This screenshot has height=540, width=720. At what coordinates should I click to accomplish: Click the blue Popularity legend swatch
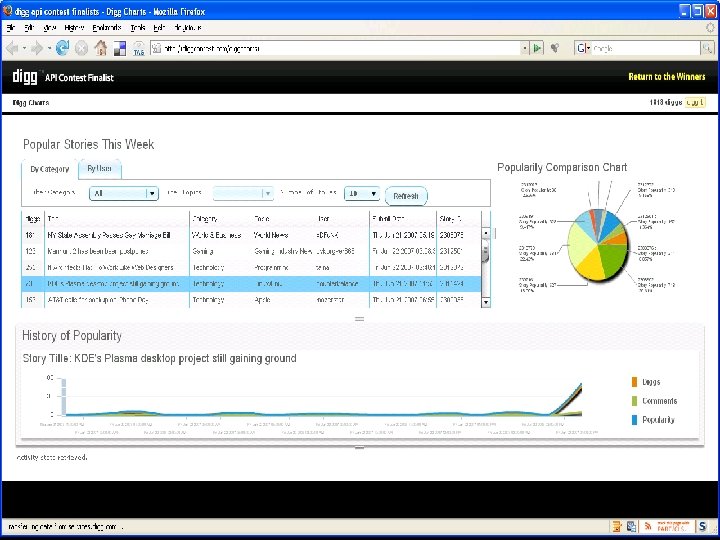pos(634,420)
